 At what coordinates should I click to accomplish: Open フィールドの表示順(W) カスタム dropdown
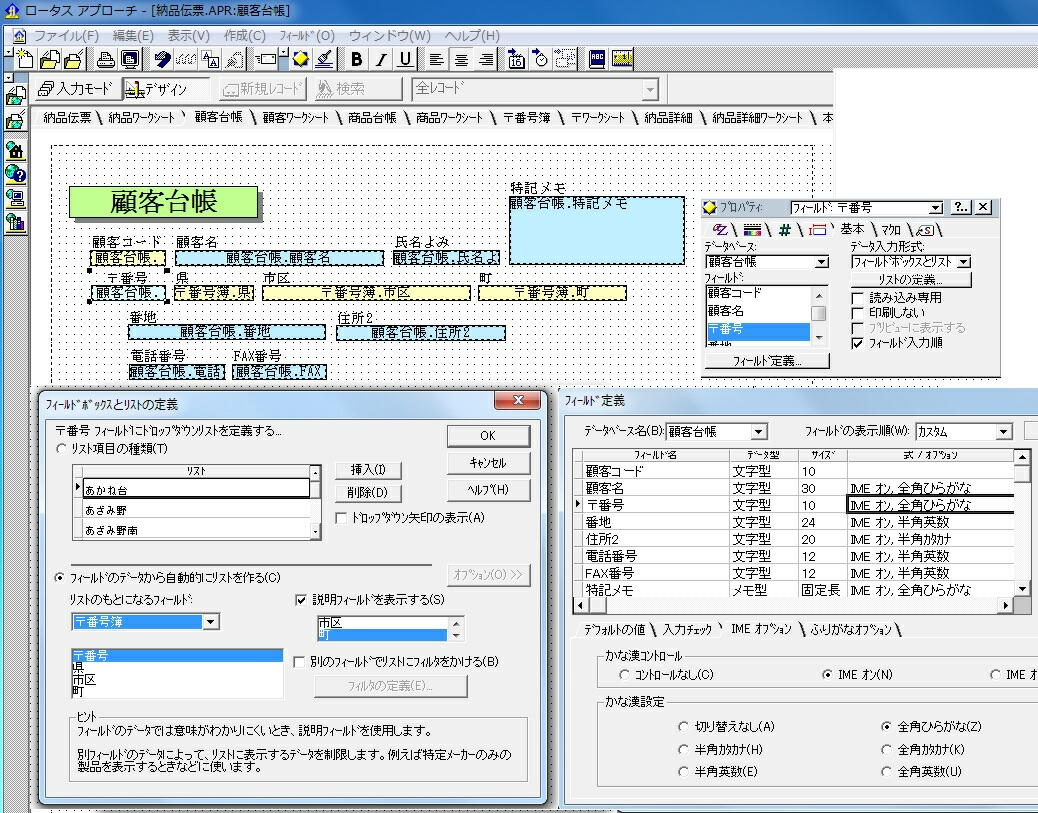point(1004,432)
